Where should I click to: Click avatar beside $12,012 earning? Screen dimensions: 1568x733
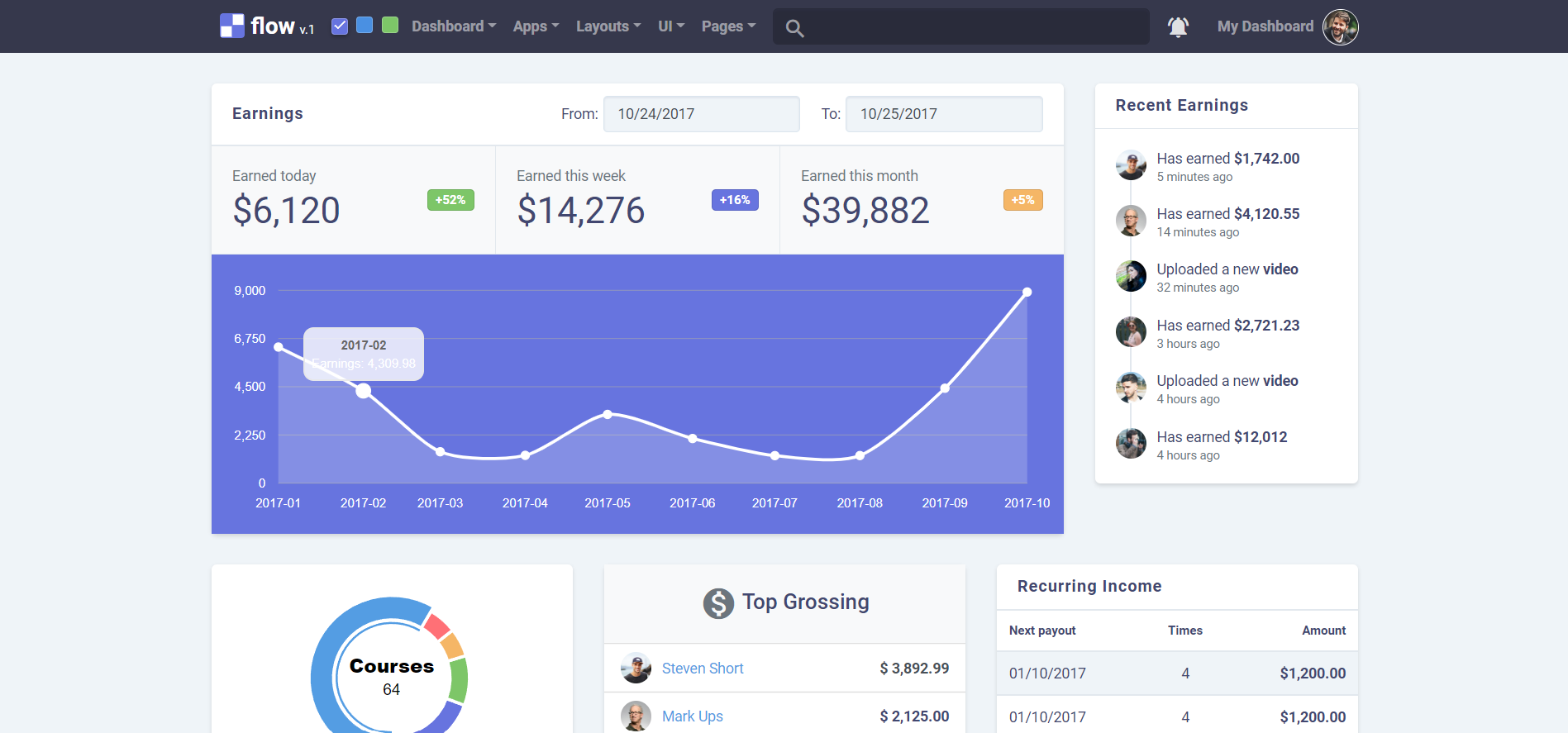(x=1131, y=444)
